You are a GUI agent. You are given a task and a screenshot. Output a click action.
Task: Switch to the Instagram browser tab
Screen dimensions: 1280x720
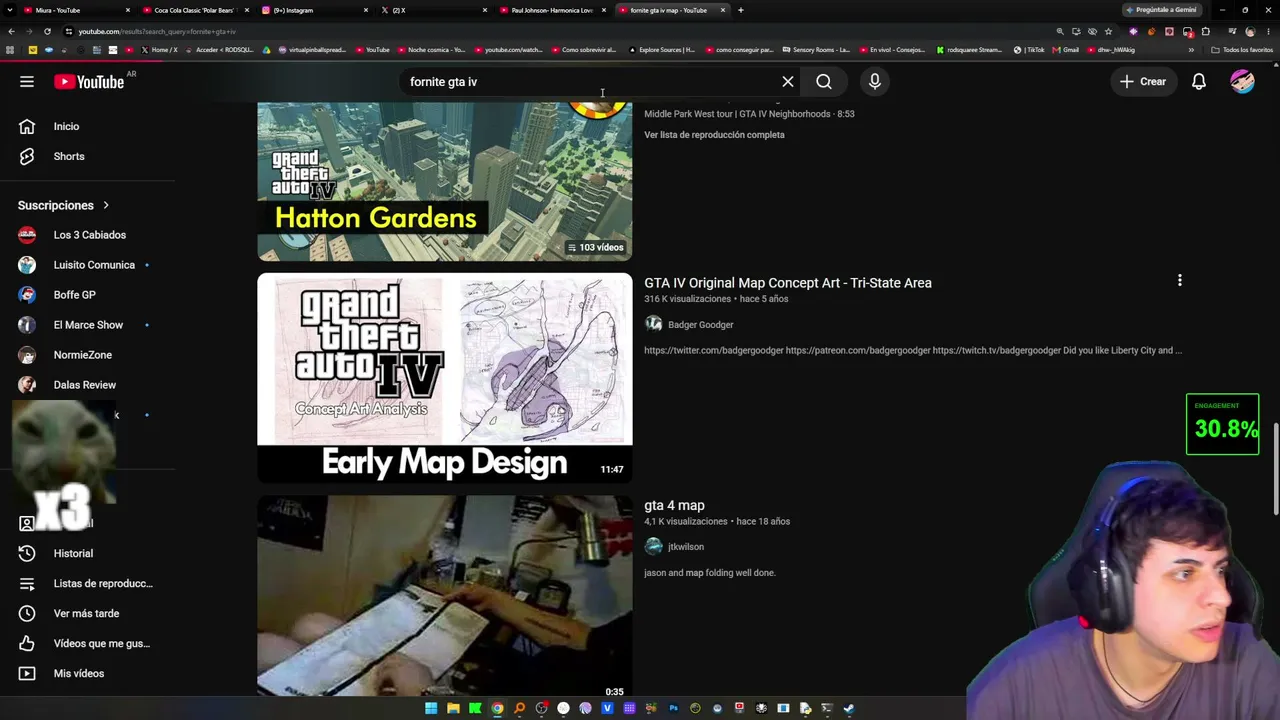click(315, 10)
